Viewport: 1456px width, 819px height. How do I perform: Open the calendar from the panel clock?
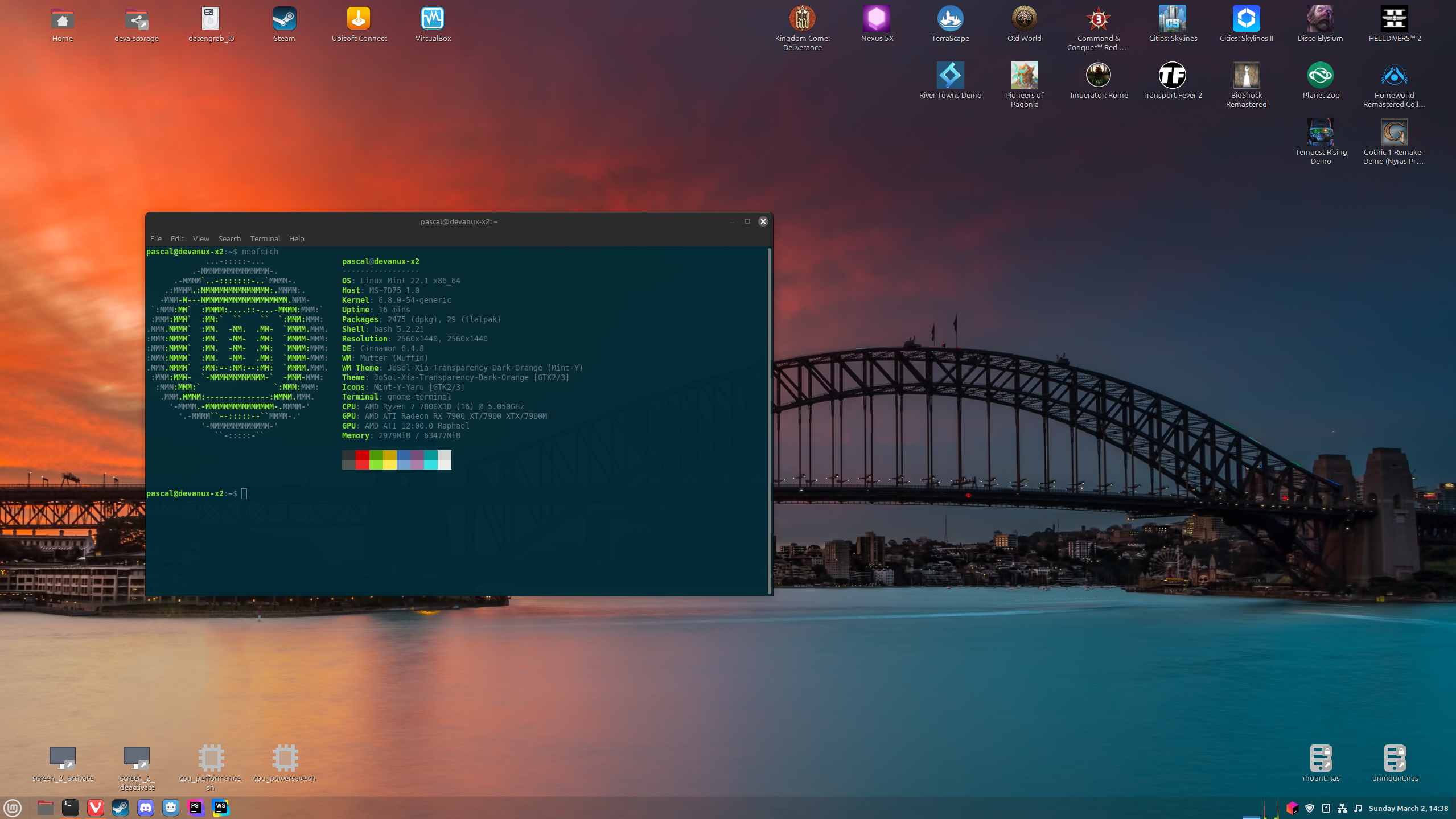(x=1408, y=808)
